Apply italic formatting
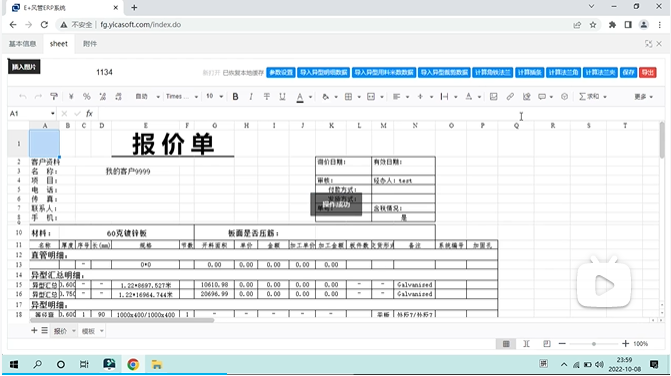 (x=251, y=97)
